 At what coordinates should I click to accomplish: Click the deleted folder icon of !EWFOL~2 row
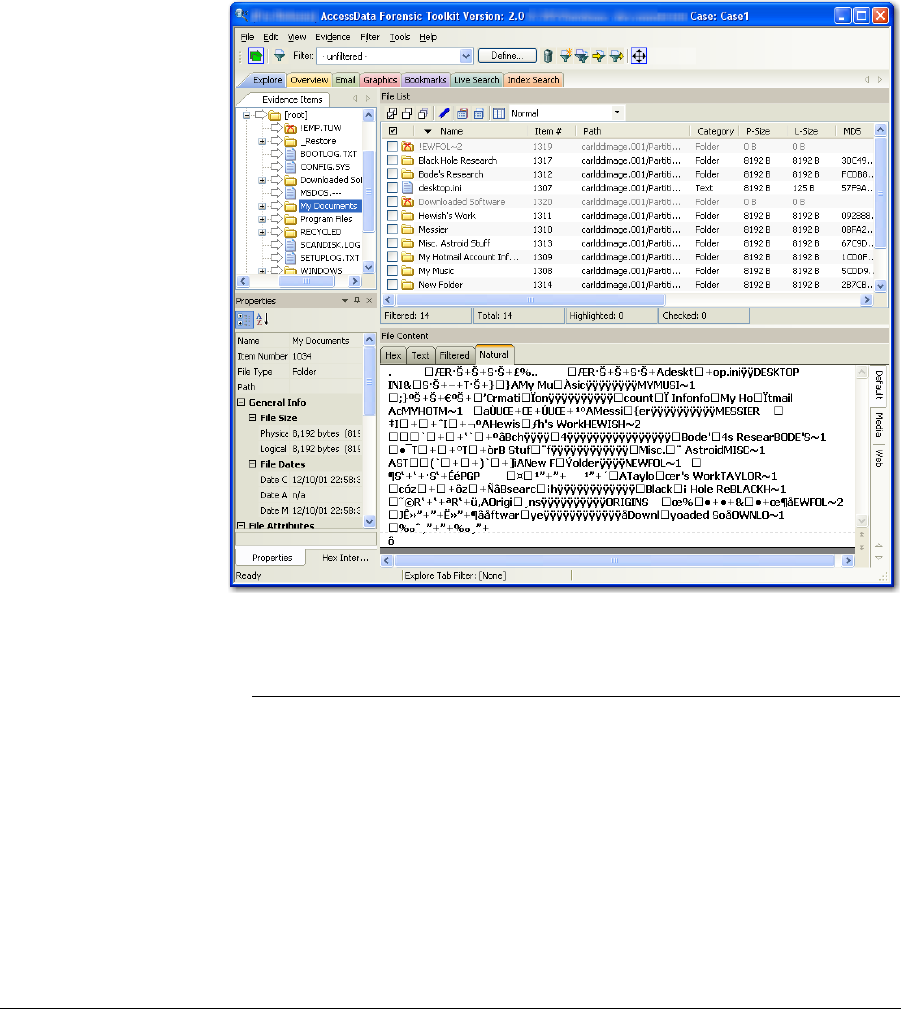click(x=407, y=147)
